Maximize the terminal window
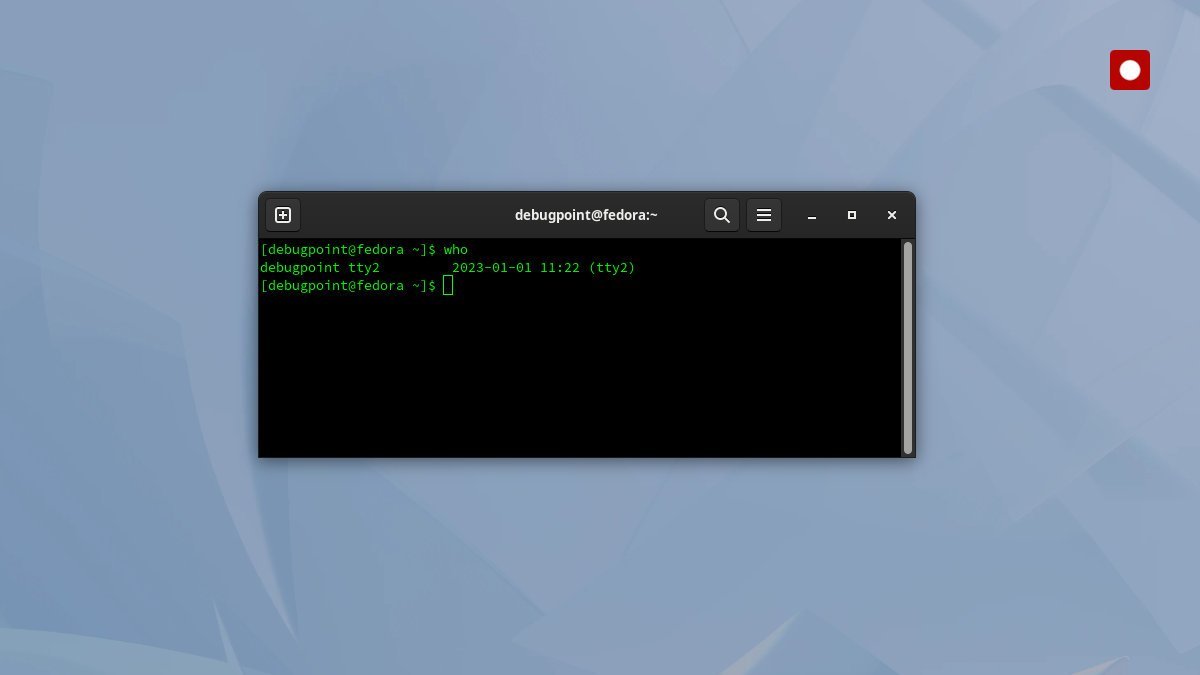 click(852, 215)
